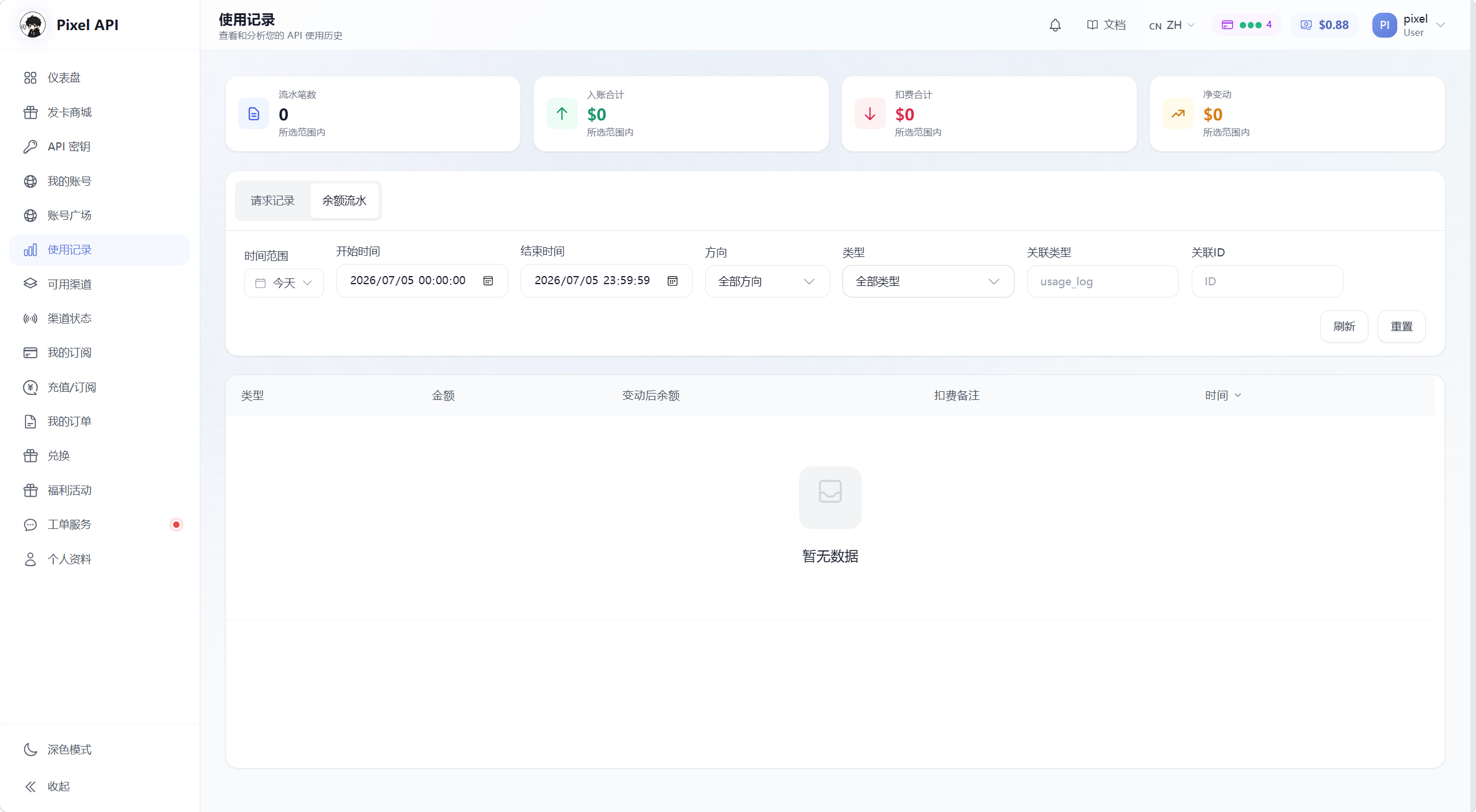The height and width of the screenshot is (812, 1476).
Task: Open the 今天 time range dropdown
Action: (x=284, y=283)
